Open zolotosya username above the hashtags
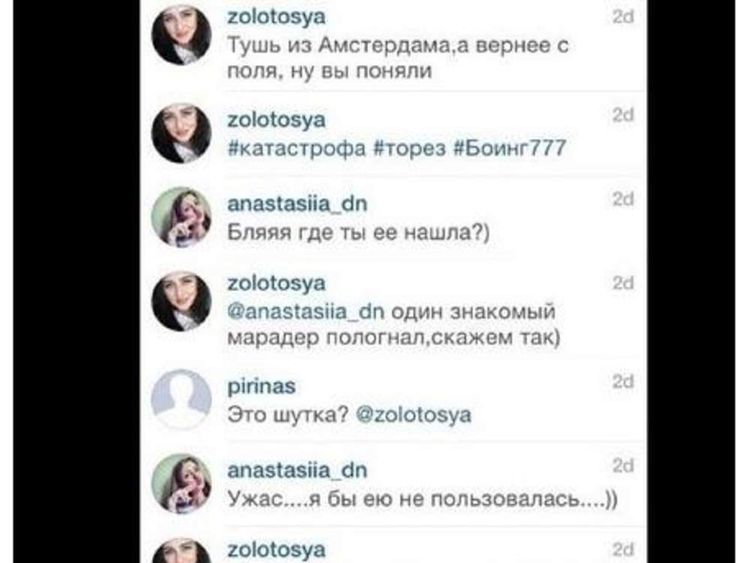This screenshot has width=750, height=563. [x=276, y=120]
